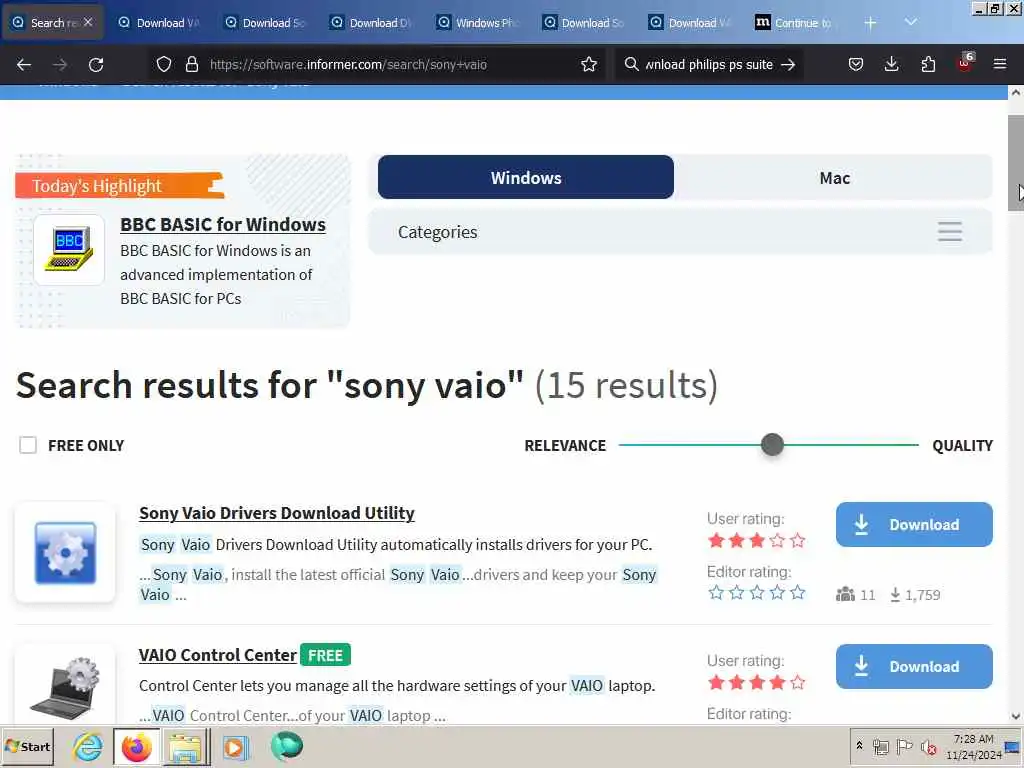Download Sony Vaio Drivers Download Utility

point(914,524)
